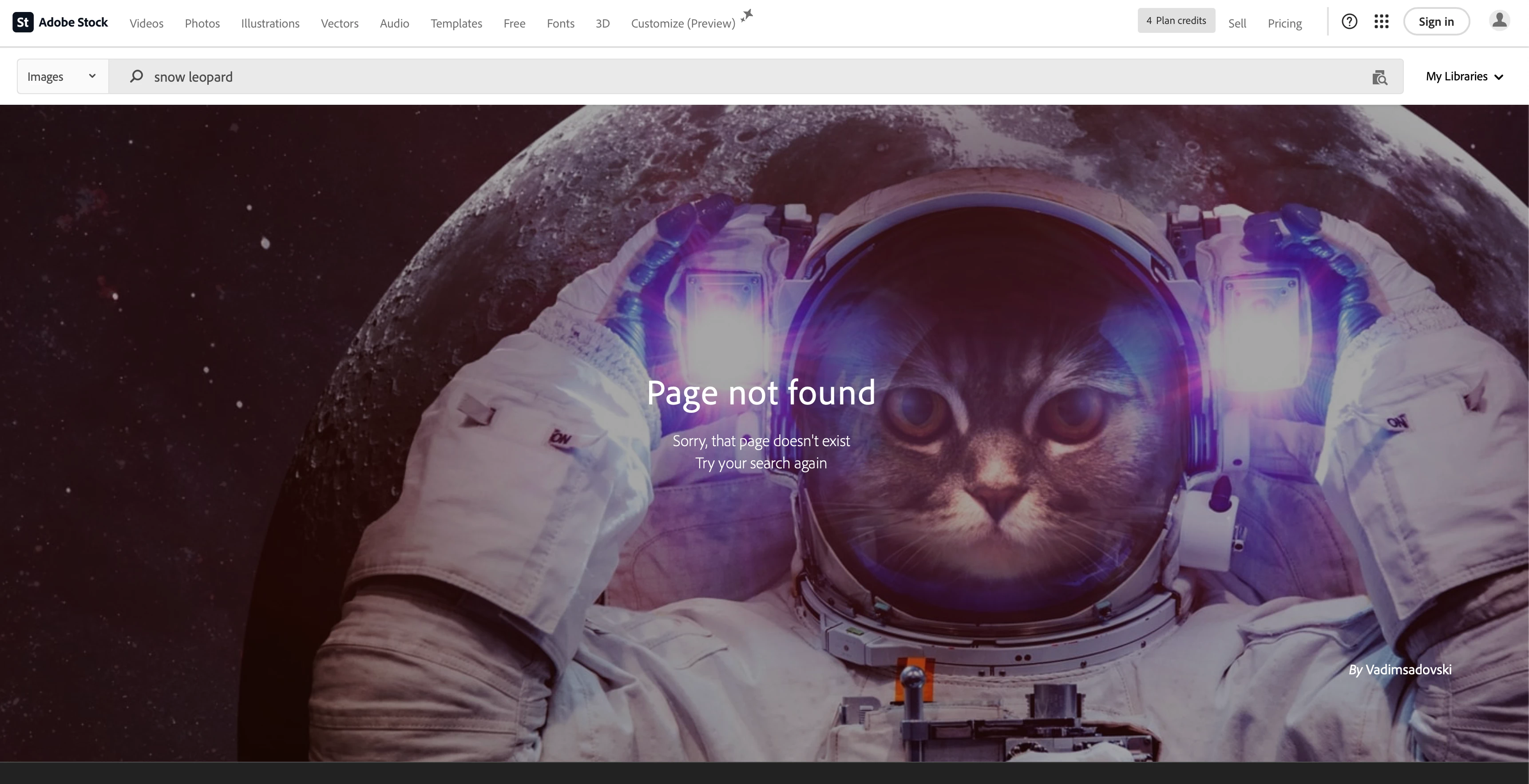Browse the Templates section

point(456,23)
